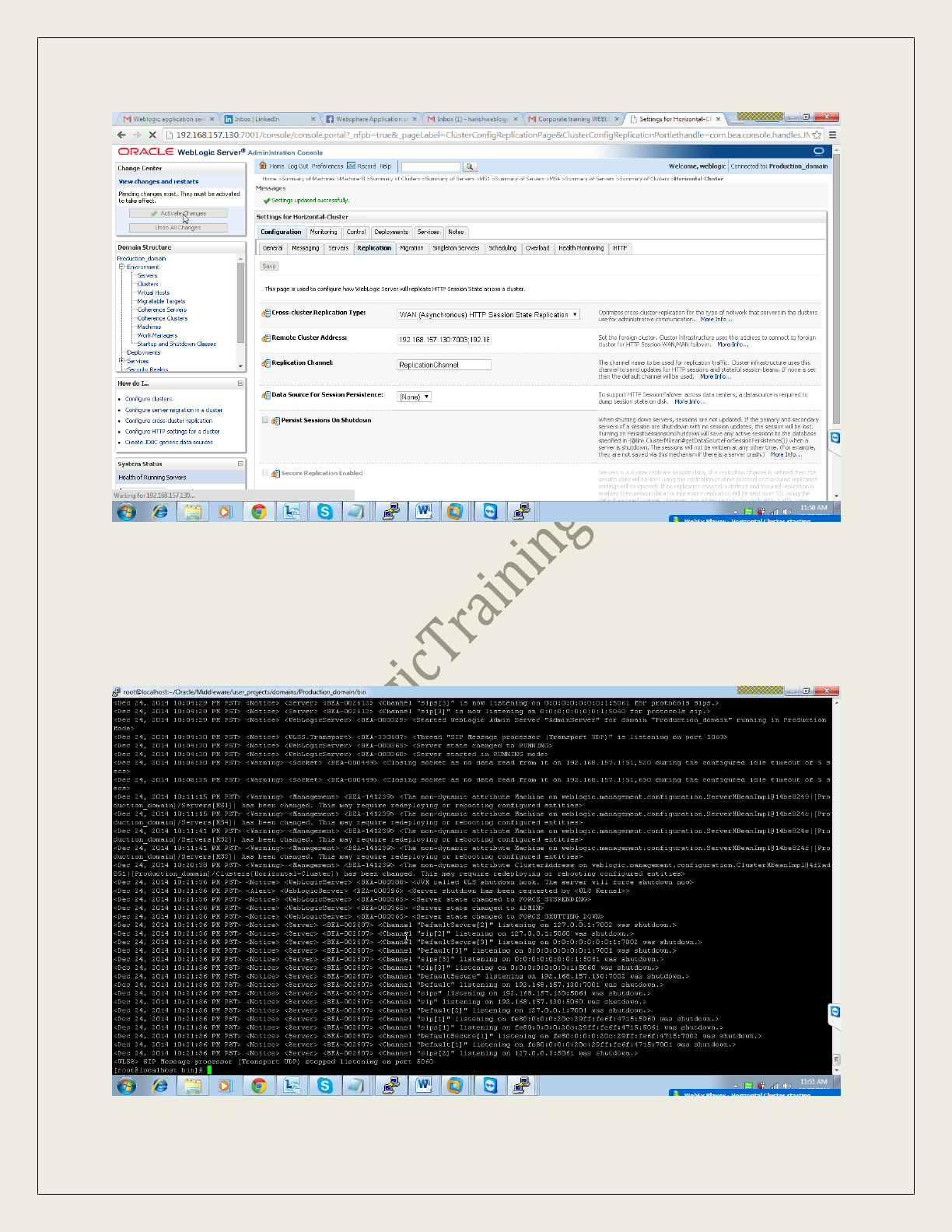Click into the Replication Channel text field
Screen dimensions: 952x1232
coord(444,365)
